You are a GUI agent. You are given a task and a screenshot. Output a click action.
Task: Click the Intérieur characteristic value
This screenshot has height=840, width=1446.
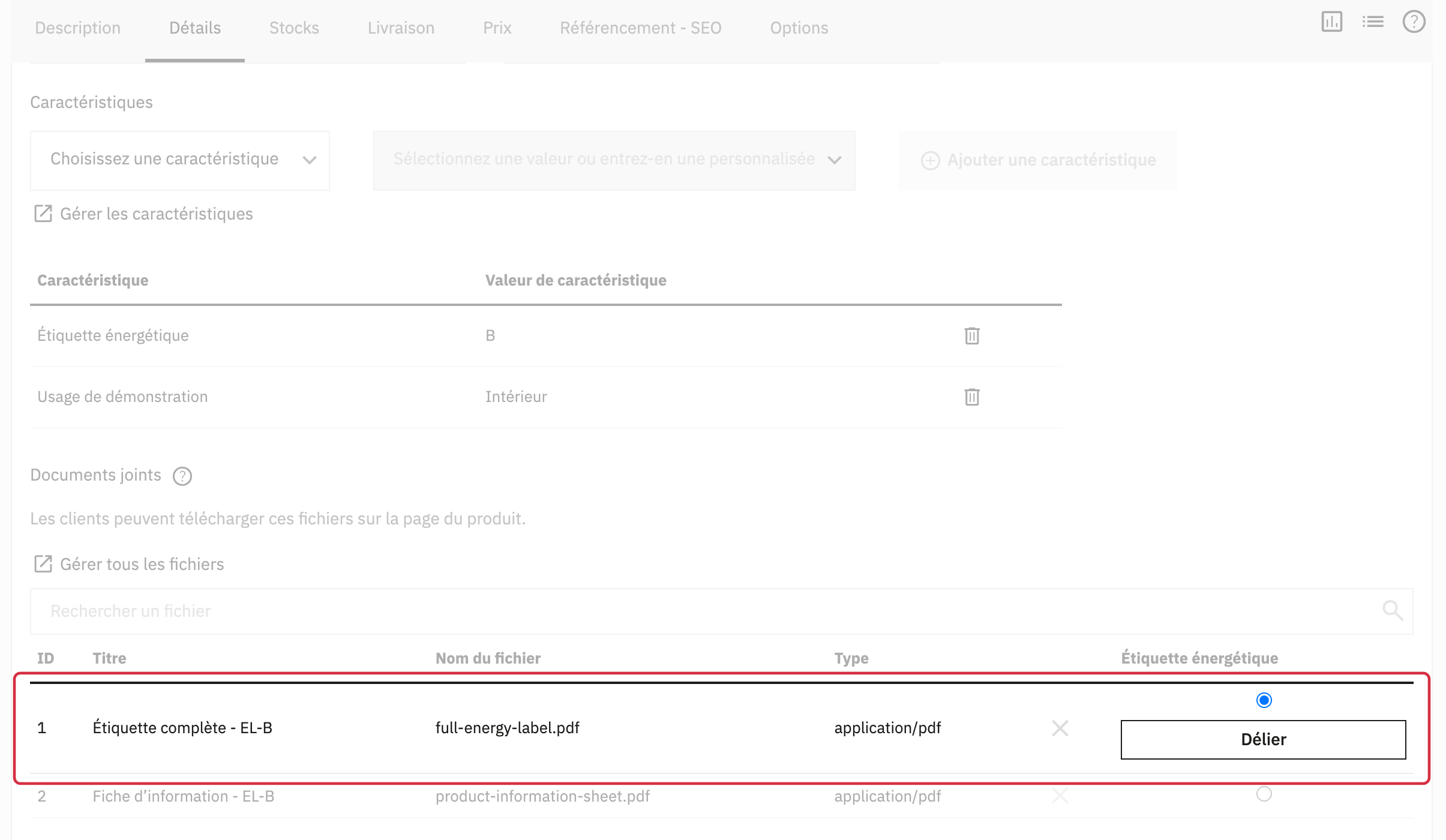(516, 397)
